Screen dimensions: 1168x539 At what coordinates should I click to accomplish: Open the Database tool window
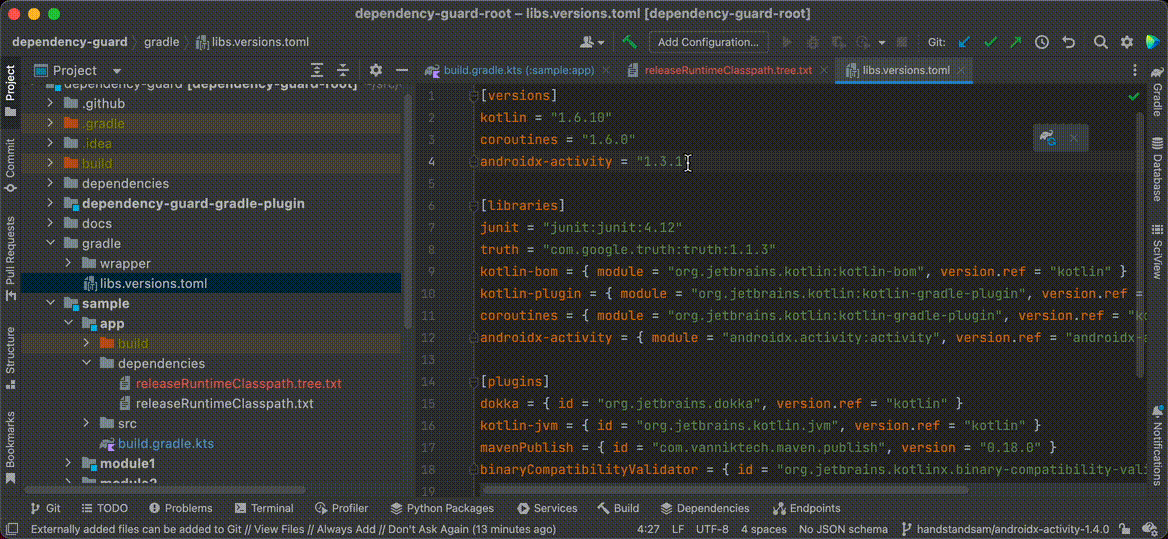[1158, 168]
